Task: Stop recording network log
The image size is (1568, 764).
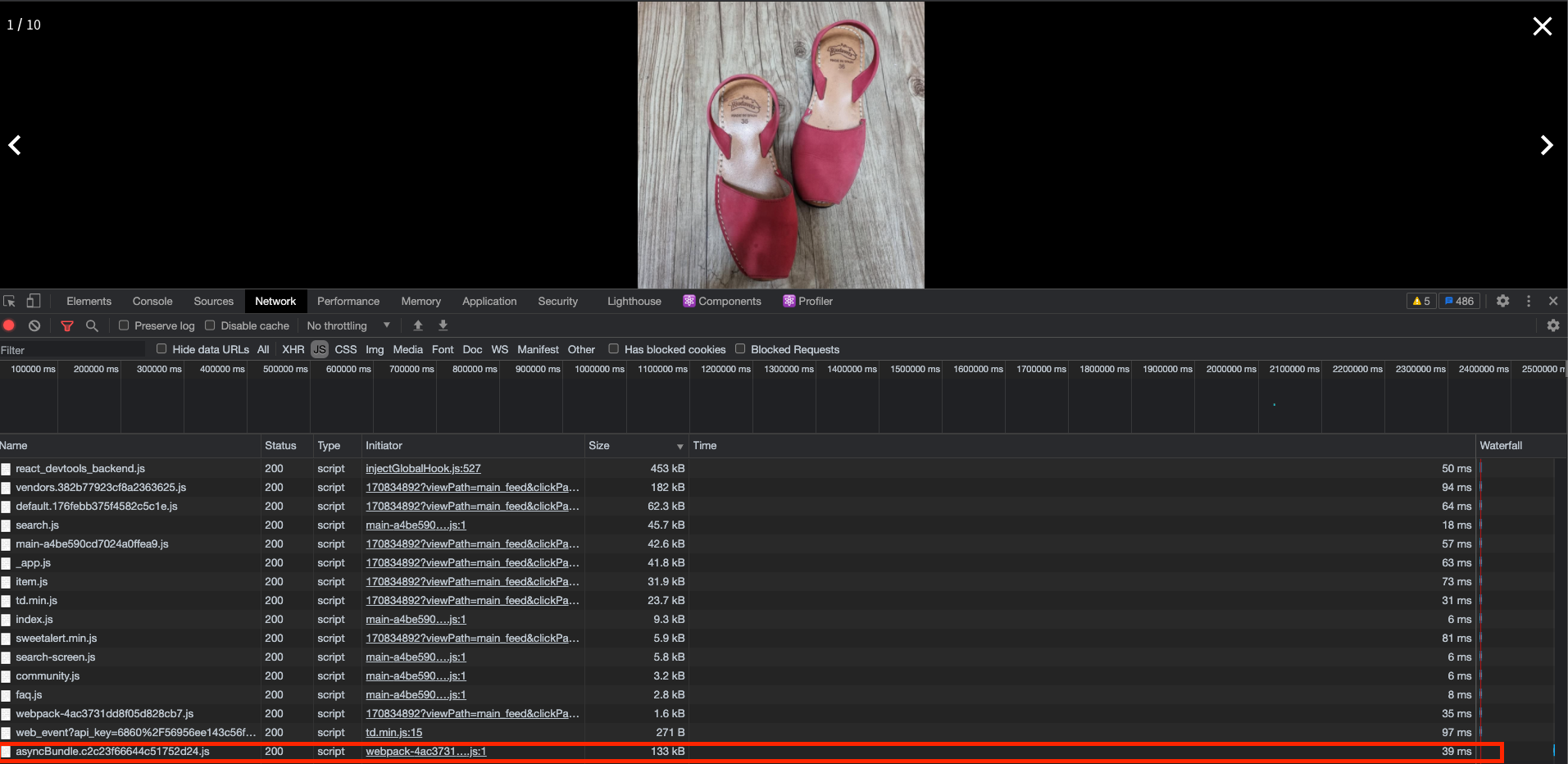Action: pos(9,325)
